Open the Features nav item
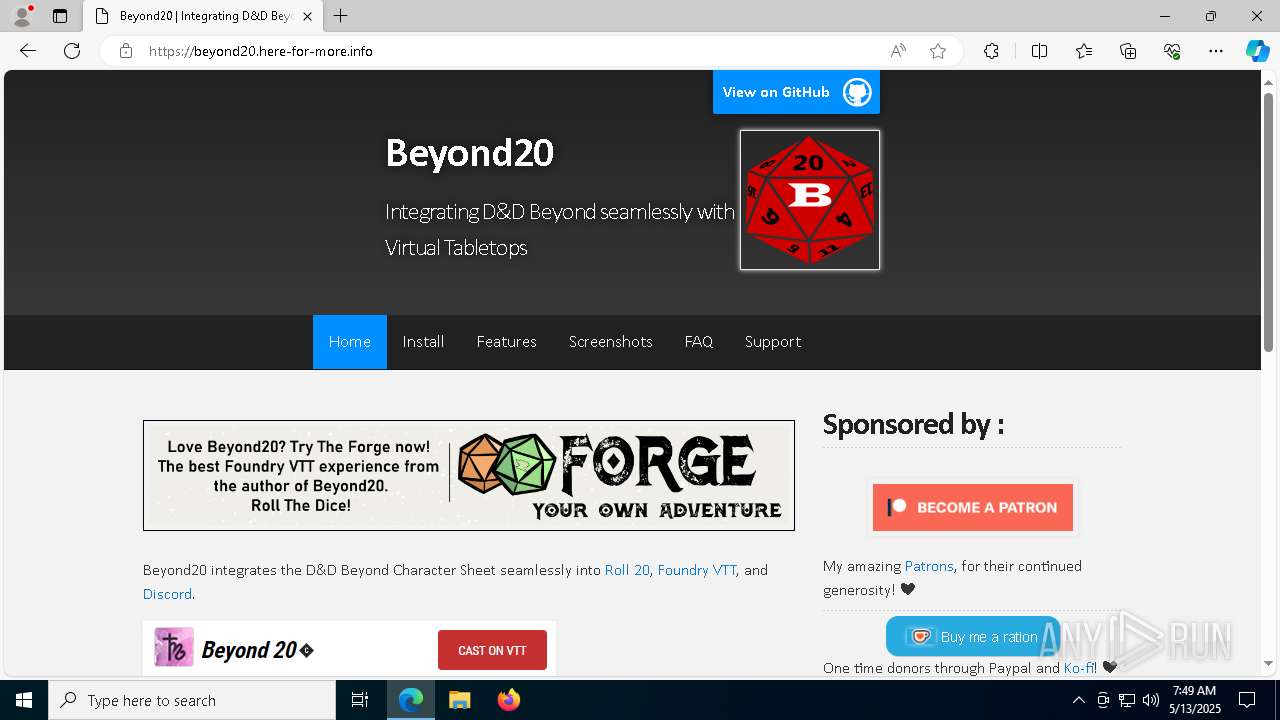1280x720 pixels. click(507, 342)
